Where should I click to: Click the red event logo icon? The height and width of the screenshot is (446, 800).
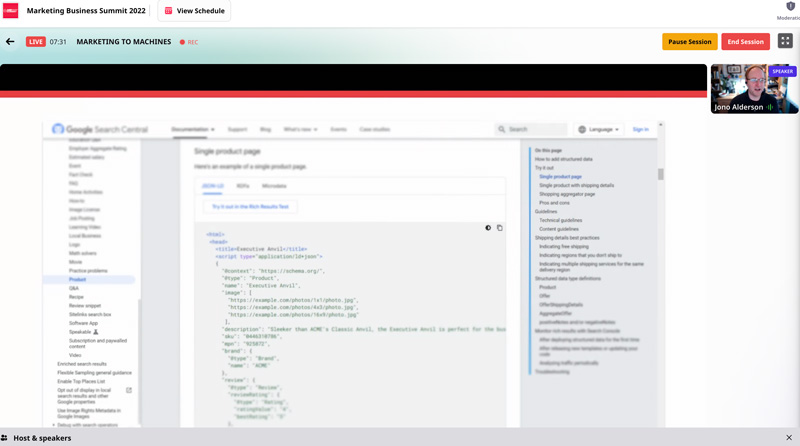10,10
